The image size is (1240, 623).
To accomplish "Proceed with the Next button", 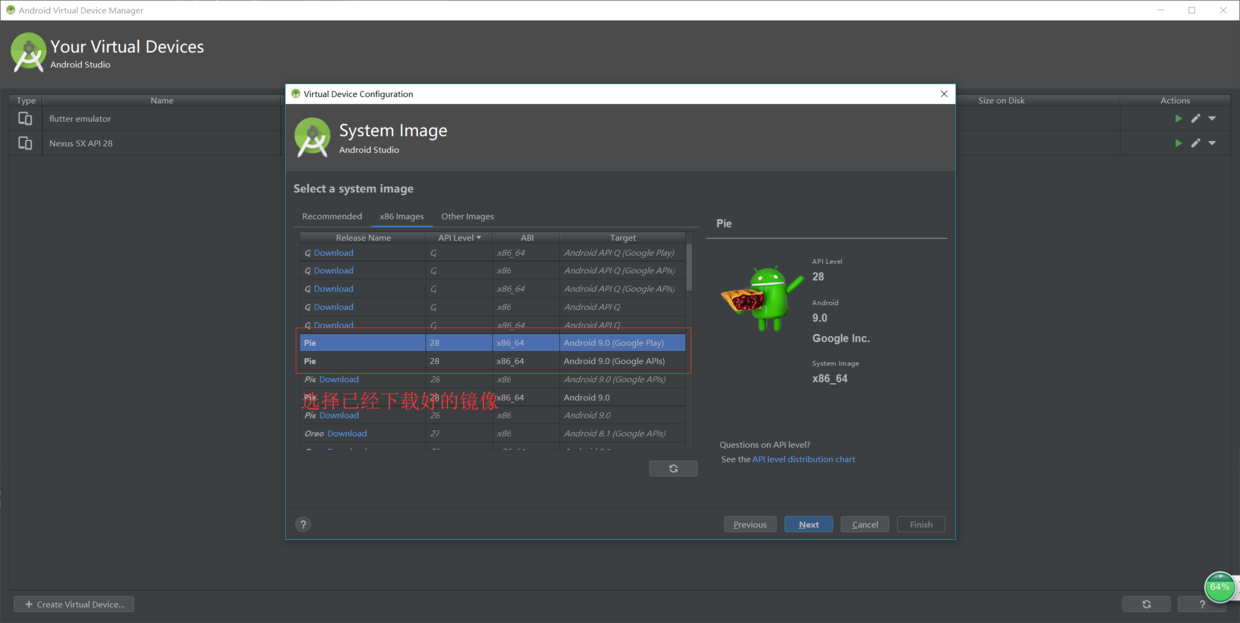I will click(809, 524).
